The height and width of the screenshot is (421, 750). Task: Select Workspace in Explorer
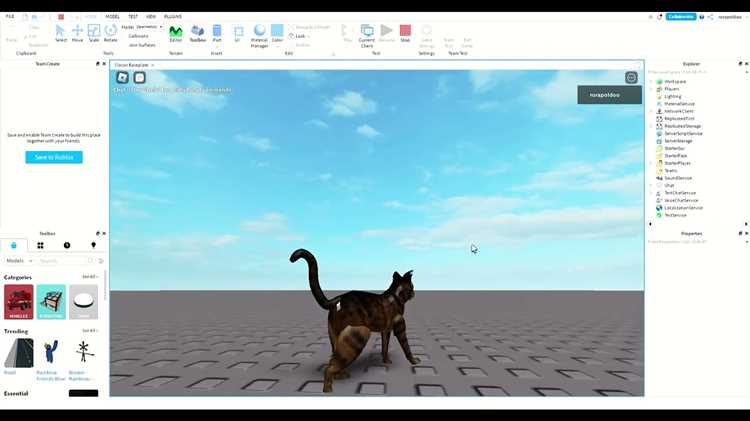click(675, 82)
